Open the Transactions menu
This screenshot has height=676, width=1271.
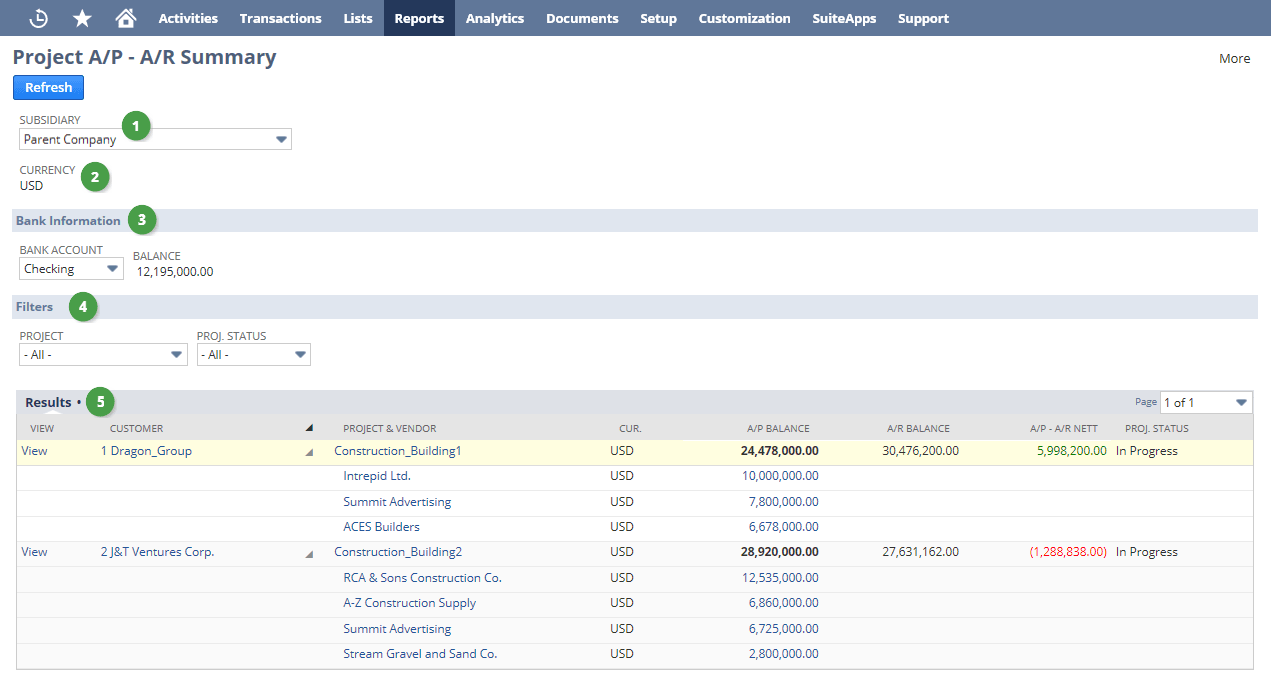pyautogui.click(x=280, y=18)
